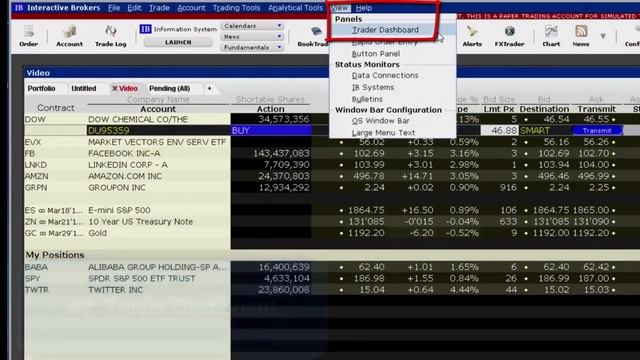The image size is (640, 360).
Task: Select the LNKD contract row
Action: tap(36, 165)
